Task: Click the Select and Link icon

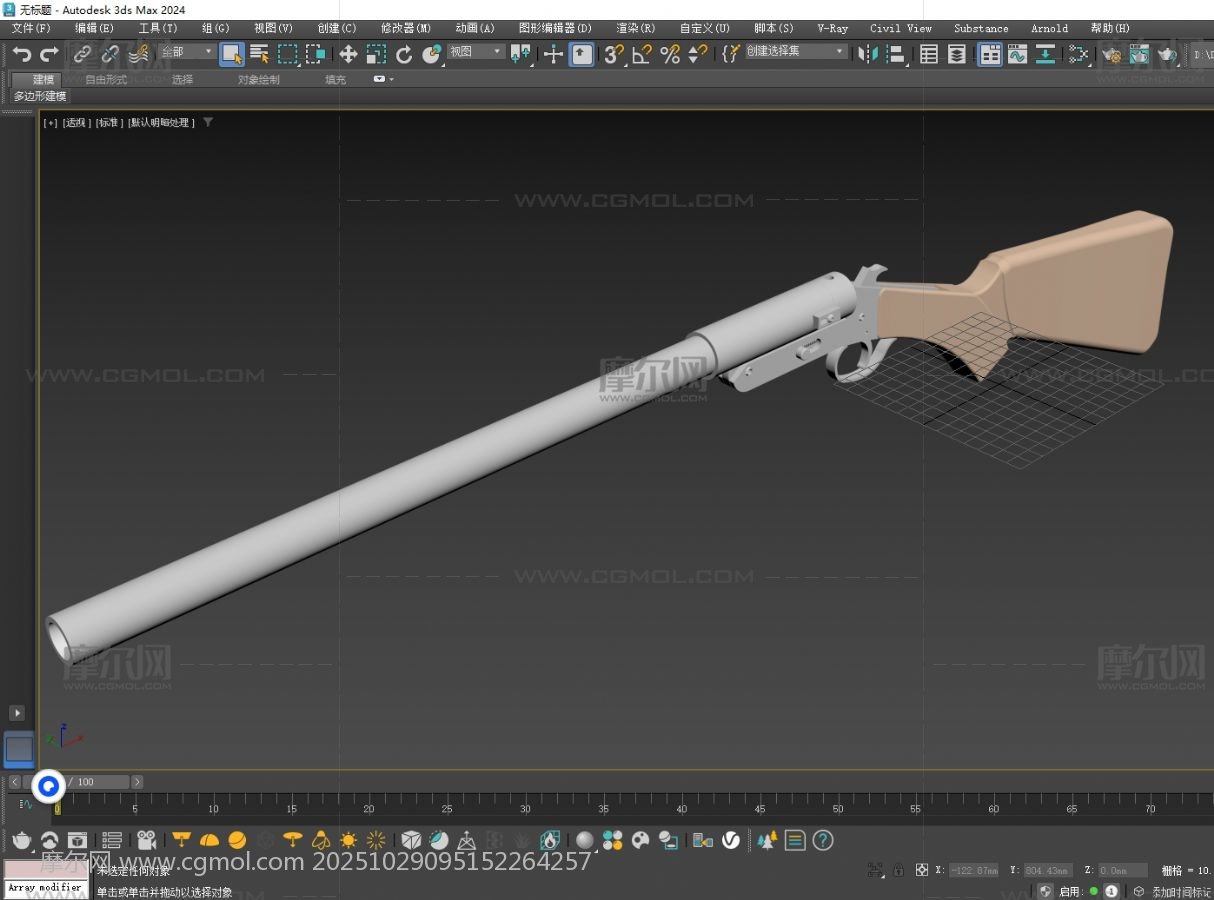Action: coord(82,55)
